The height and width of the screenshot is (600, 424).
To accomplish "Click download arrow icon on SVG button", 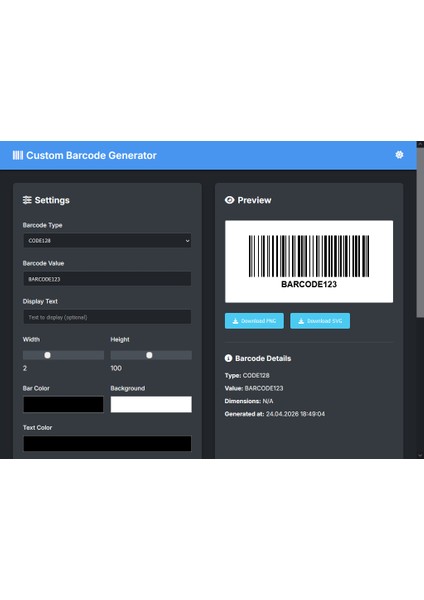I will click(301, 321).
